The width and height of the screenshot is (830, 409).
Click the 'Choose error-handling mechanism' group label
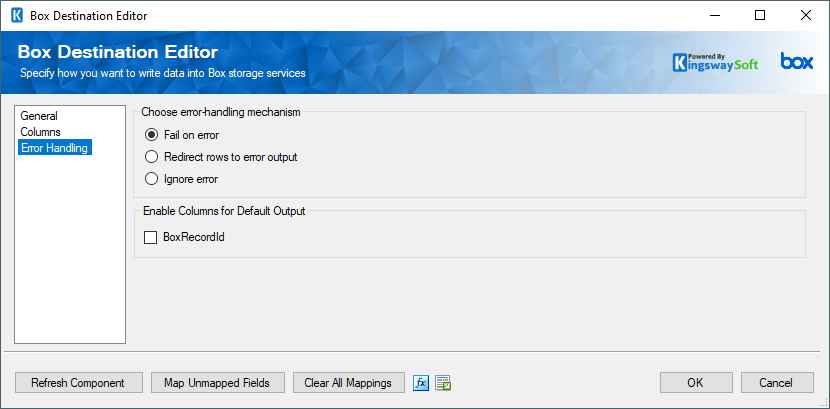pyautogui.click(x=221, y=112)
